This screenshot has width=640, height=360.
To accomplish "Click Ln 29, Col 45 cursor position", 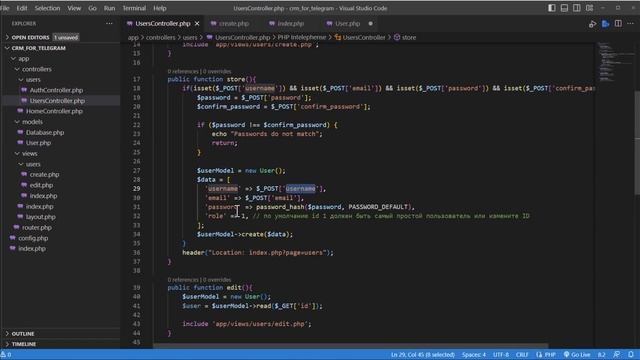I will pyautogui.click(x=422, y=355).
